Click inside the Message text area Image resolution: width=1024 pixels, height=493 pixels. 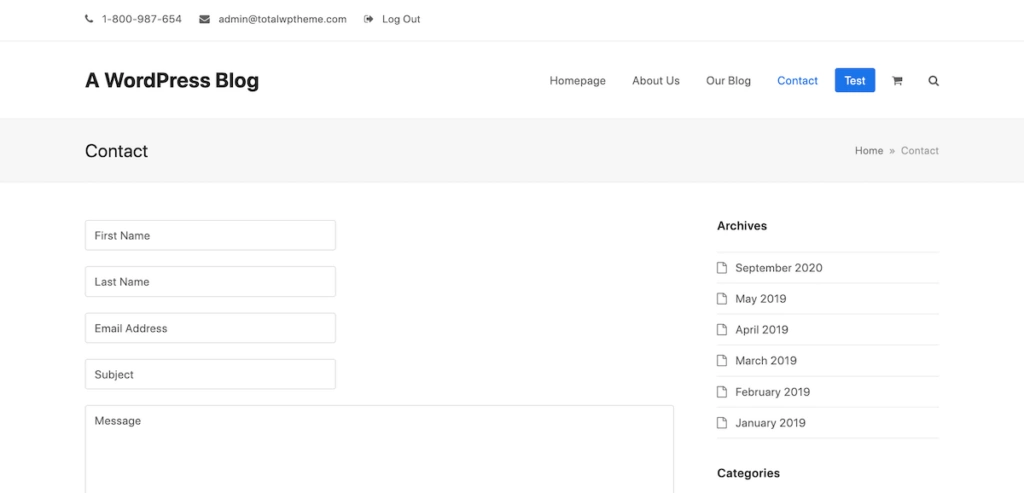pyautogui.click(x=379, y=448)
